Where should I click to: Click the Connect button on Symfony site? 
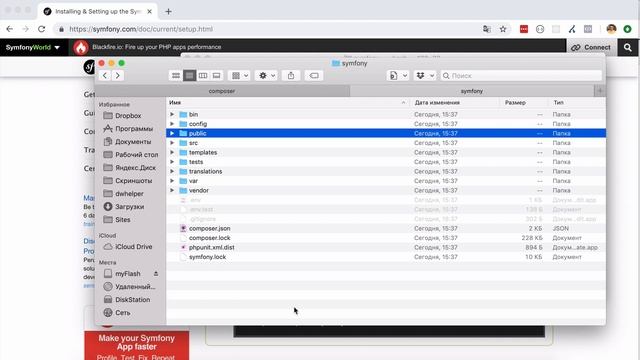tap(591, 47)
